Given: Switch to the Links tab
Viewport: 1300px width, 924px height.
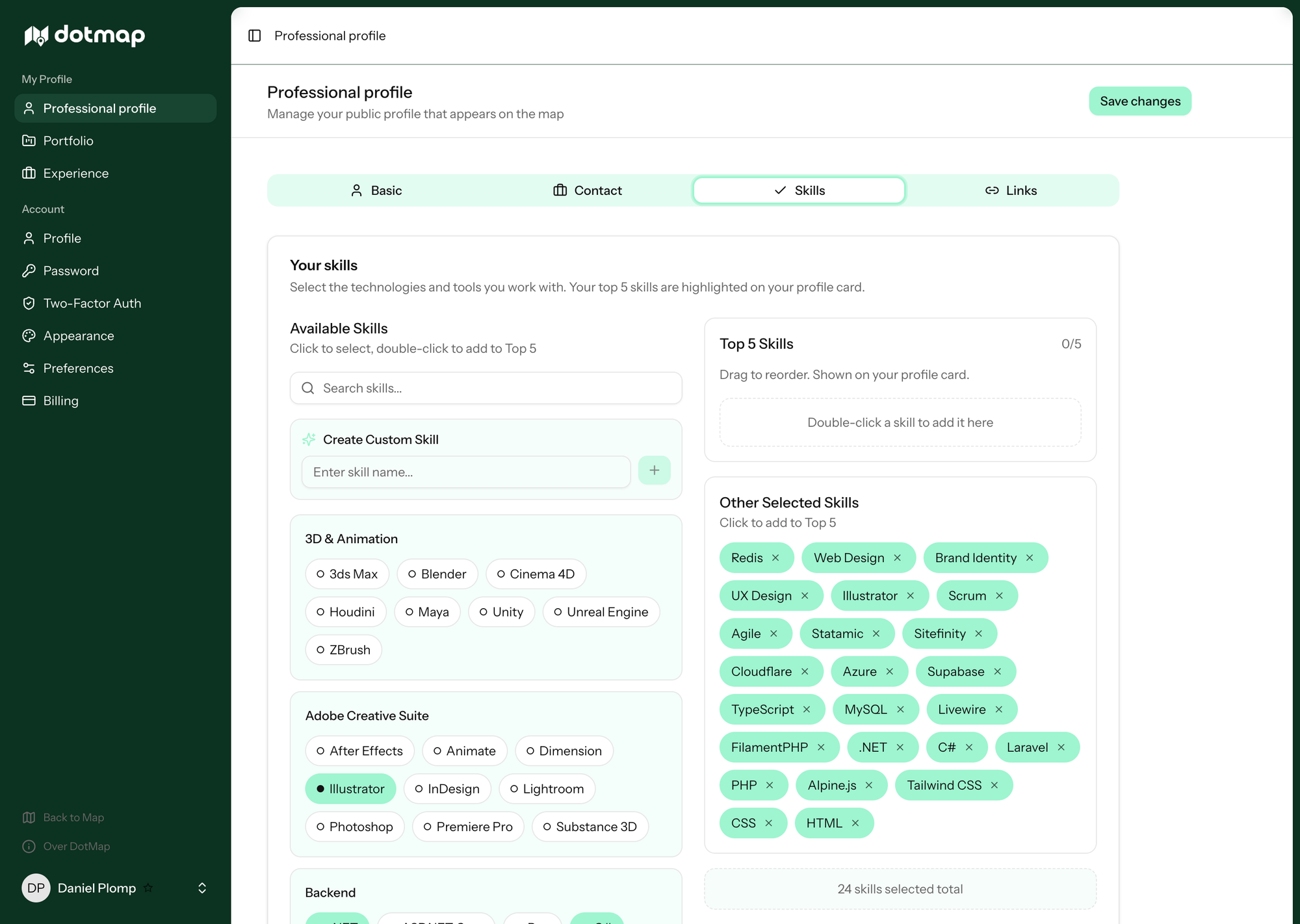Looking at the screenshot, I should tap(1011, 190).
